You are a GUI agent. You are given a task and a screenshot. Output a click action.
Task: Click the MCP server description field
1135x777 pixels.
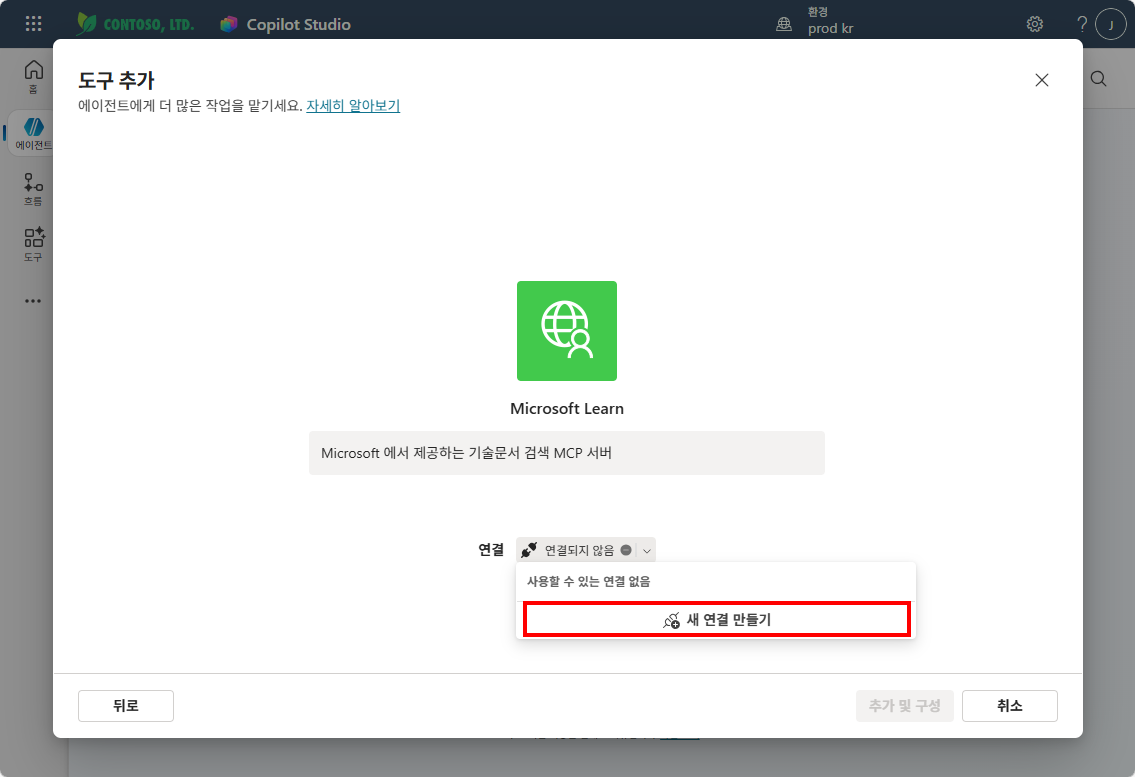(x=567, y=453)
